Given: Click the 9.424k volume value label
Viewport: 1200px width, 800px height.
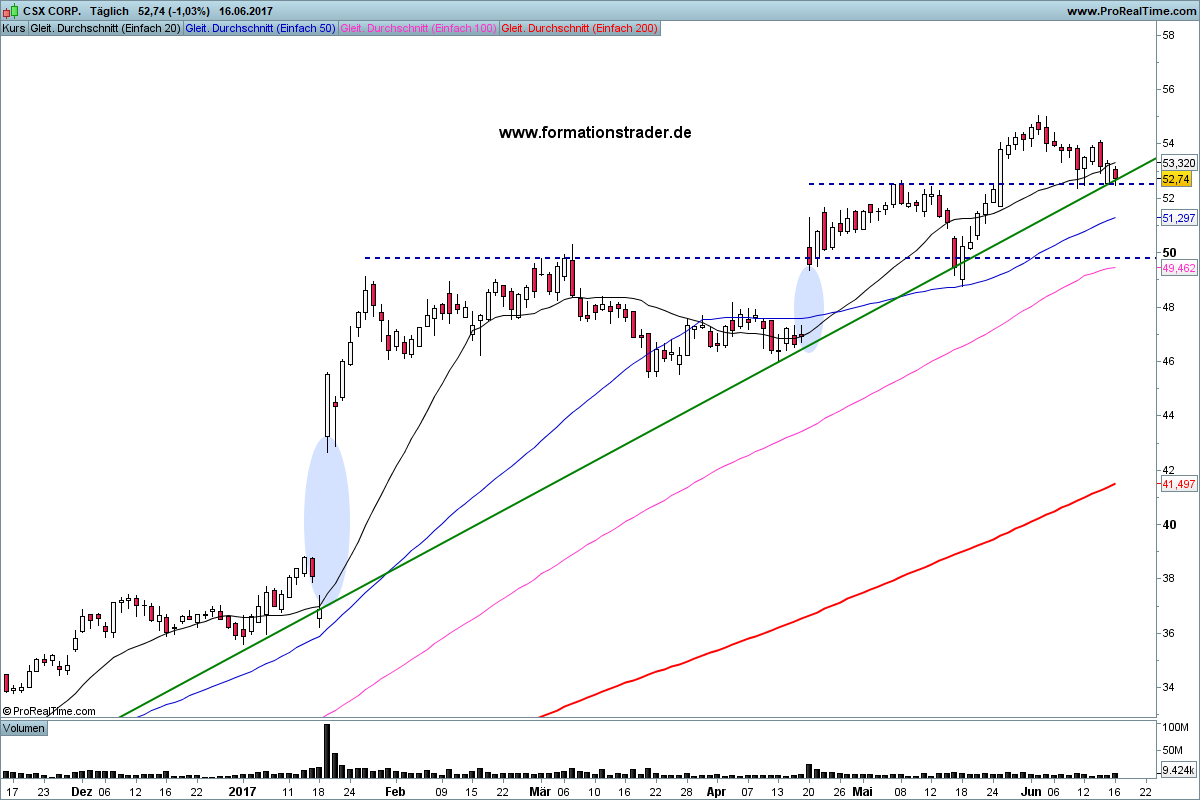Looking at the screenshot, I should (1179, 770).
